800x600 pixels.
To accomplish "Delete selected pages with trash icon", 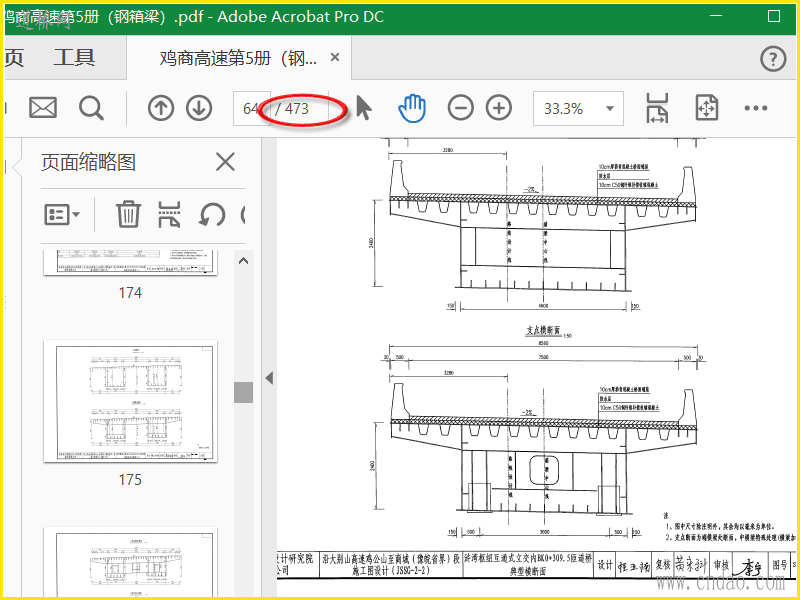I will pos(128,214).
